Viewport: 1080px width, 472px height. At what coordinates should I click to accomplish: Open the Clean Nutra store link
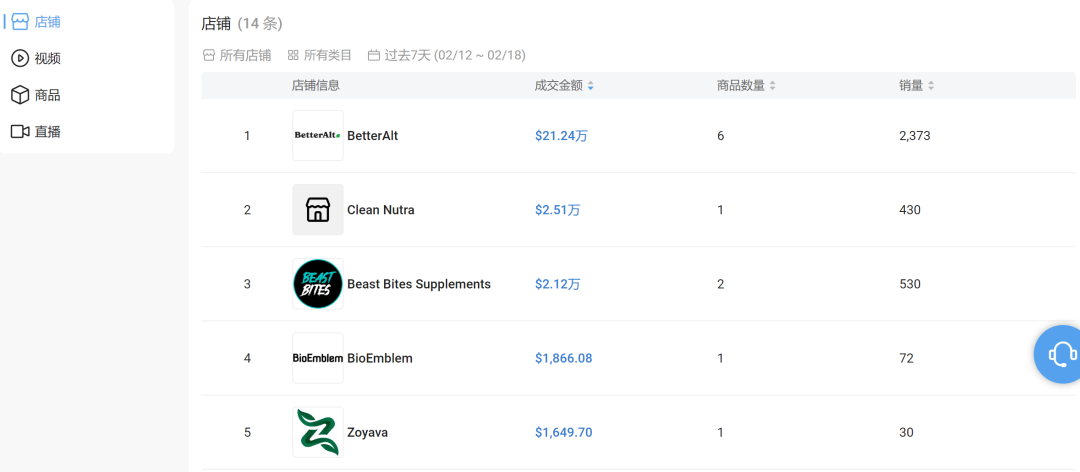coord(381,209)
